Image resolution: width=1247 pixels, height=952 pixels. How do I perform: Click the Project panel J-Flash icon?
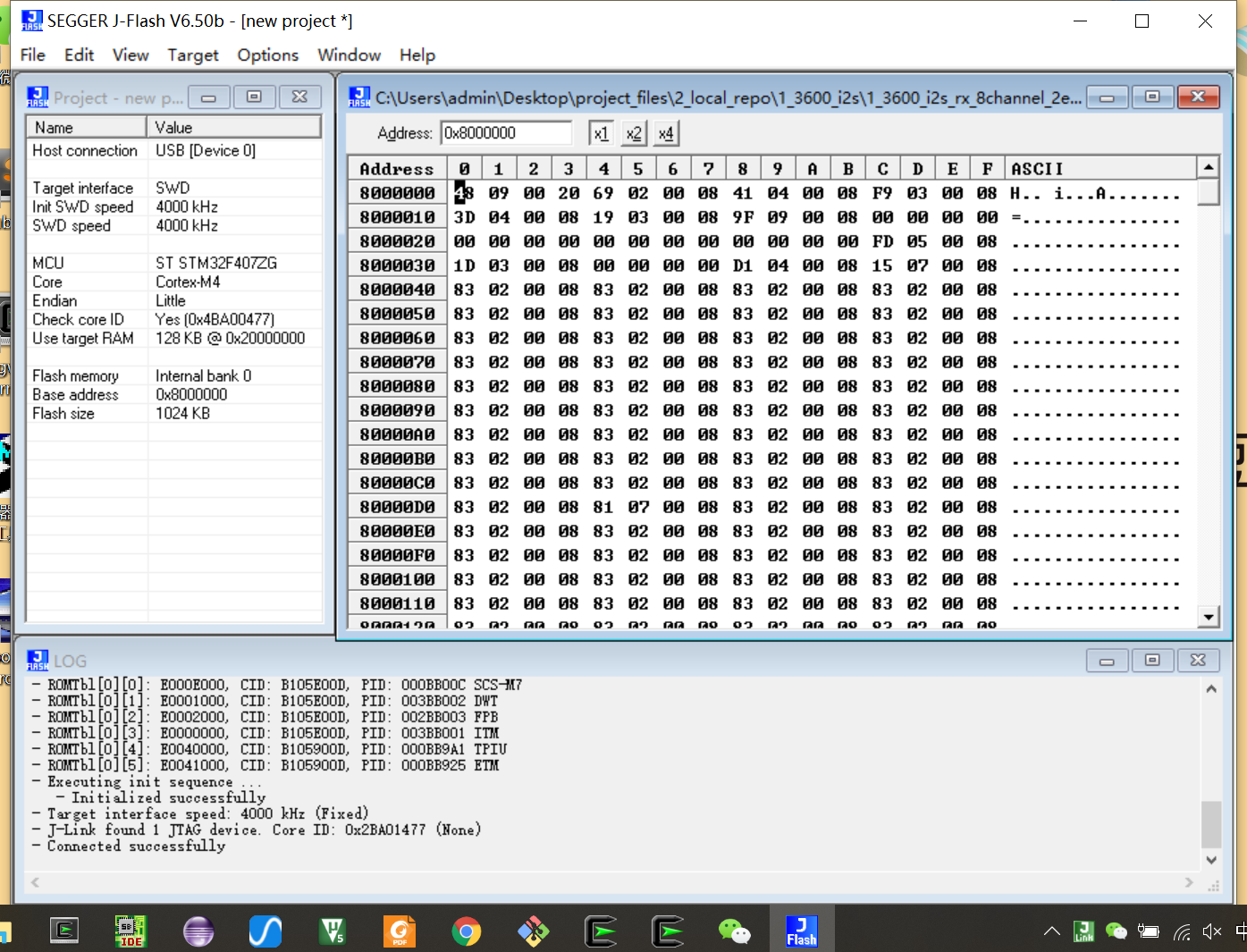(38, 97)
